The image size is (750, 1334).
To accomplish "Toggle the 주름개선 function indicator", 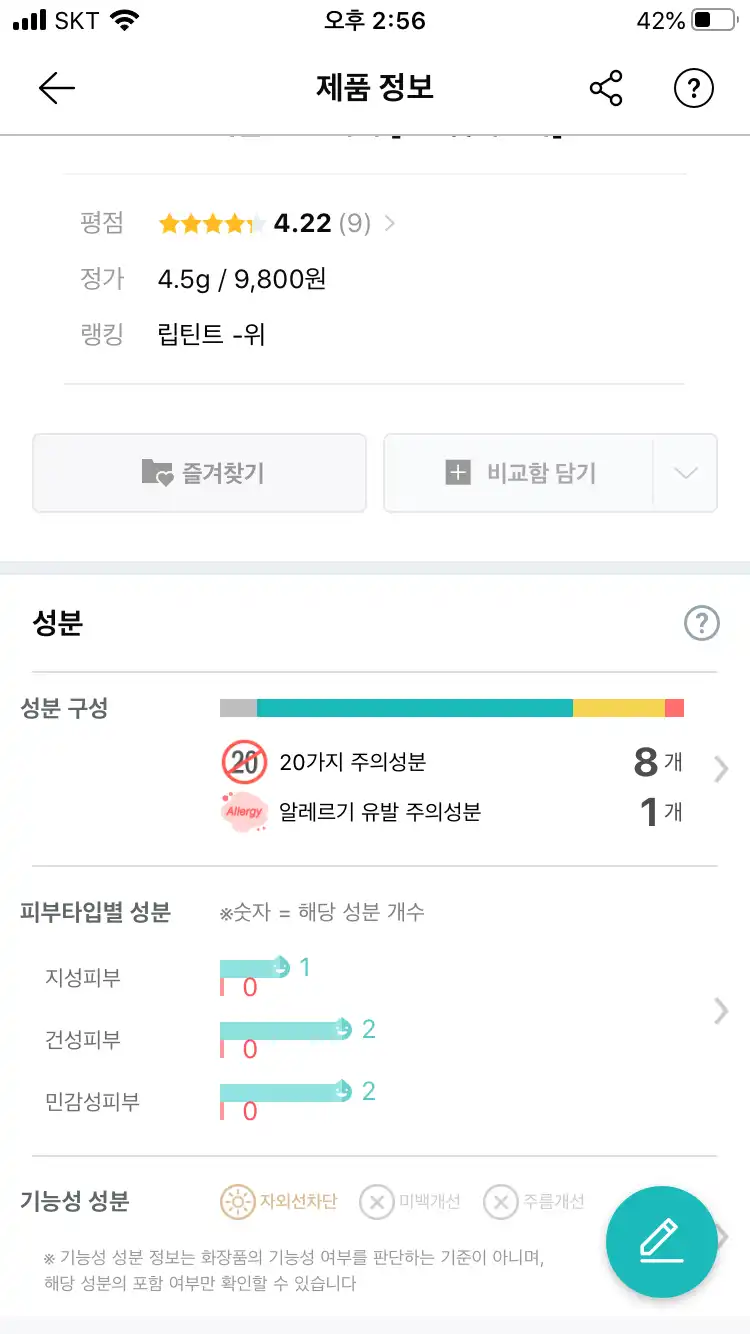I will pyautogui.click(x=500, y=1202).
